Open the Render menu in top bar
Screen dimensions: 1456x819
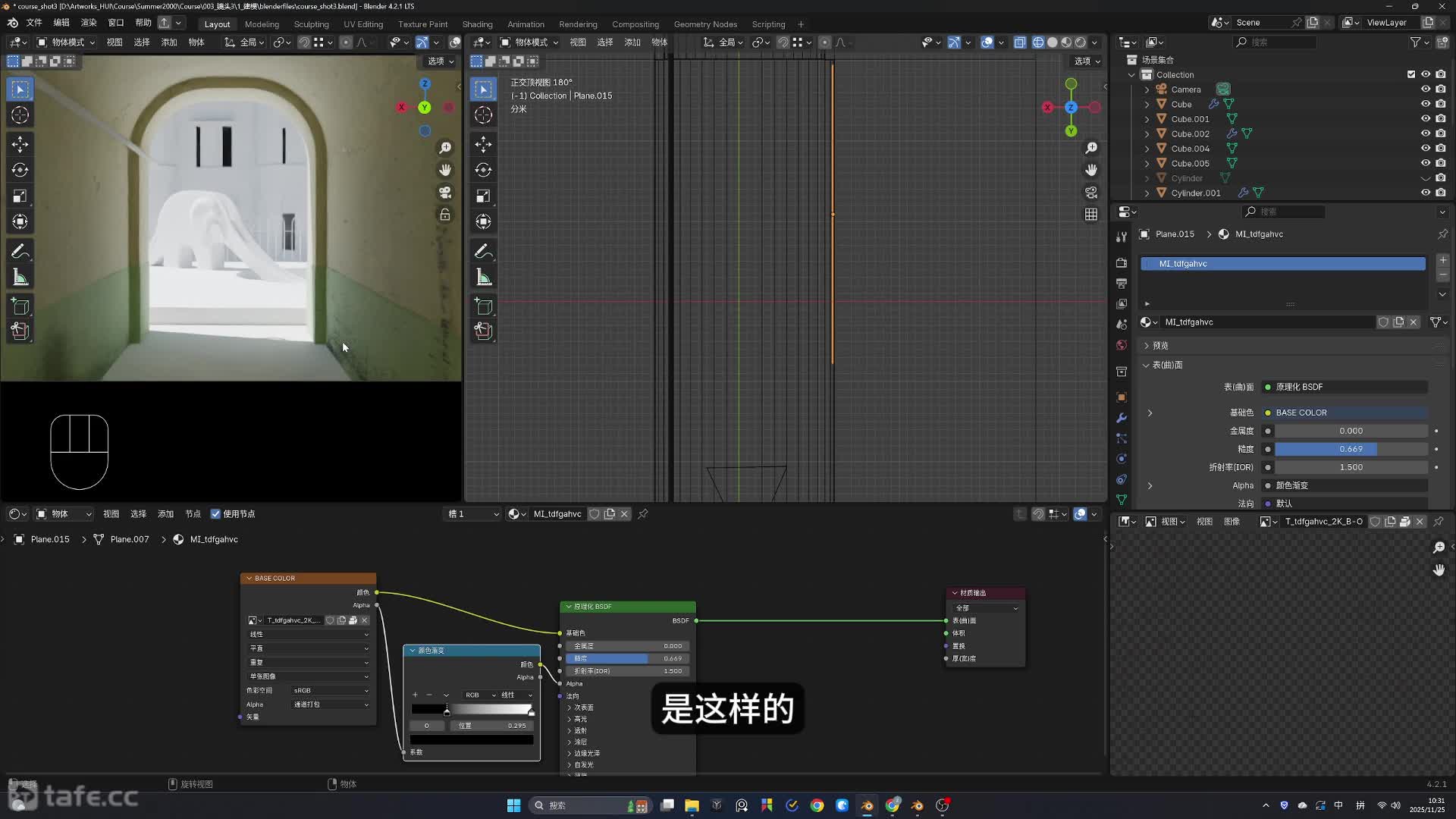click(89, 23)
